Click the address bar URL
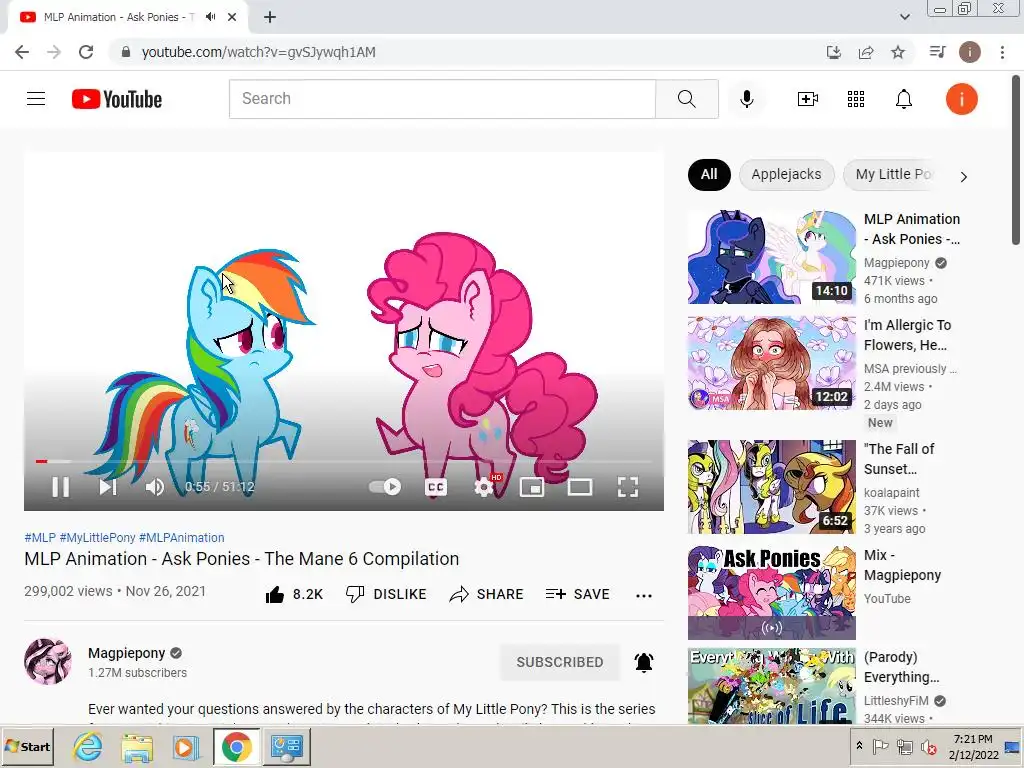Viewport: 1024px width, 768px height. click(259, 52)
